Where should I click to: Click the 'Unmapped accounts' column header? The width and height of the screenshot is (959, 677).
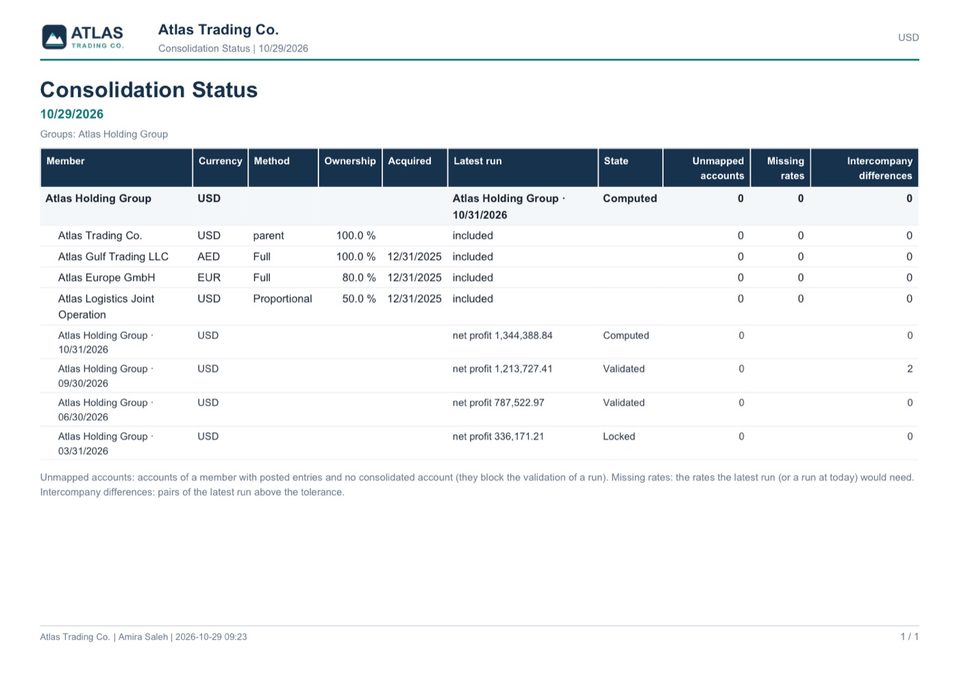tap(706, 168)
